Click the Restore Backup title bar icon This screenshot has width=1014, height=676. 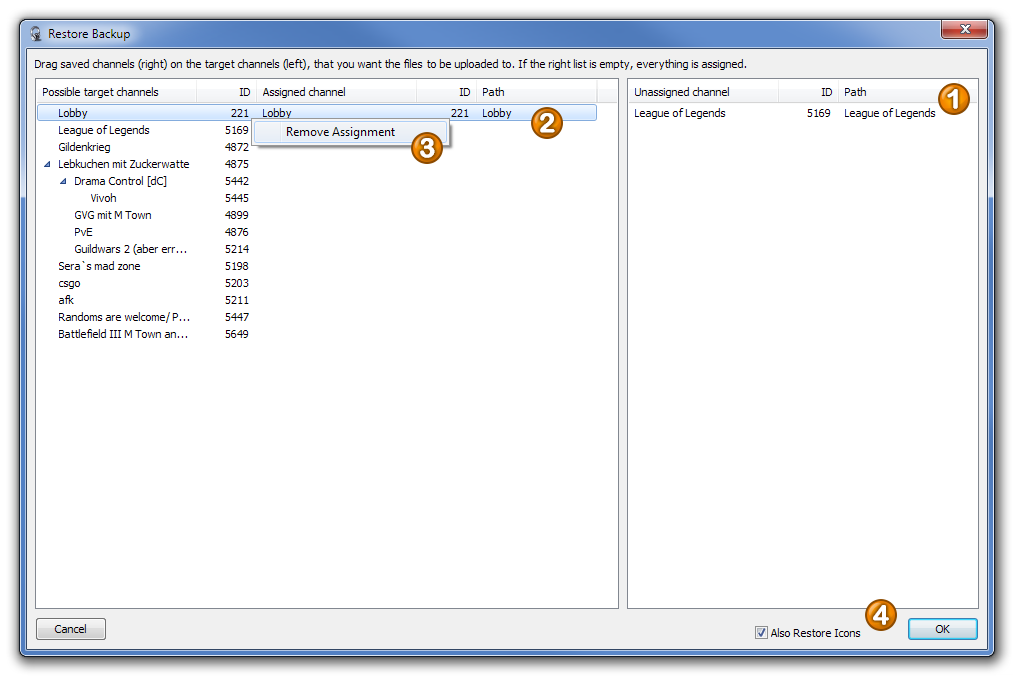pyautogui.click(x=36, y=34)
